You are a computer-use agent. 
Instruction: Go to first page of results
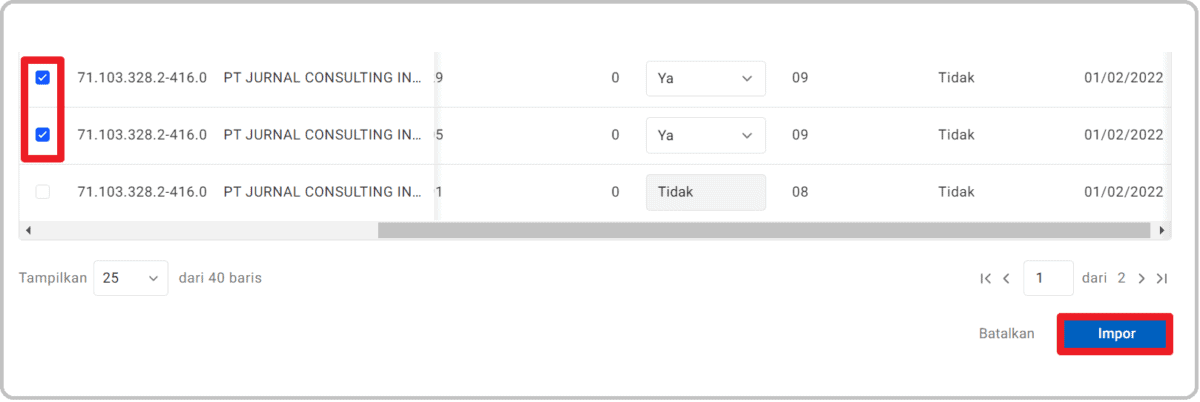coord(986,279)
